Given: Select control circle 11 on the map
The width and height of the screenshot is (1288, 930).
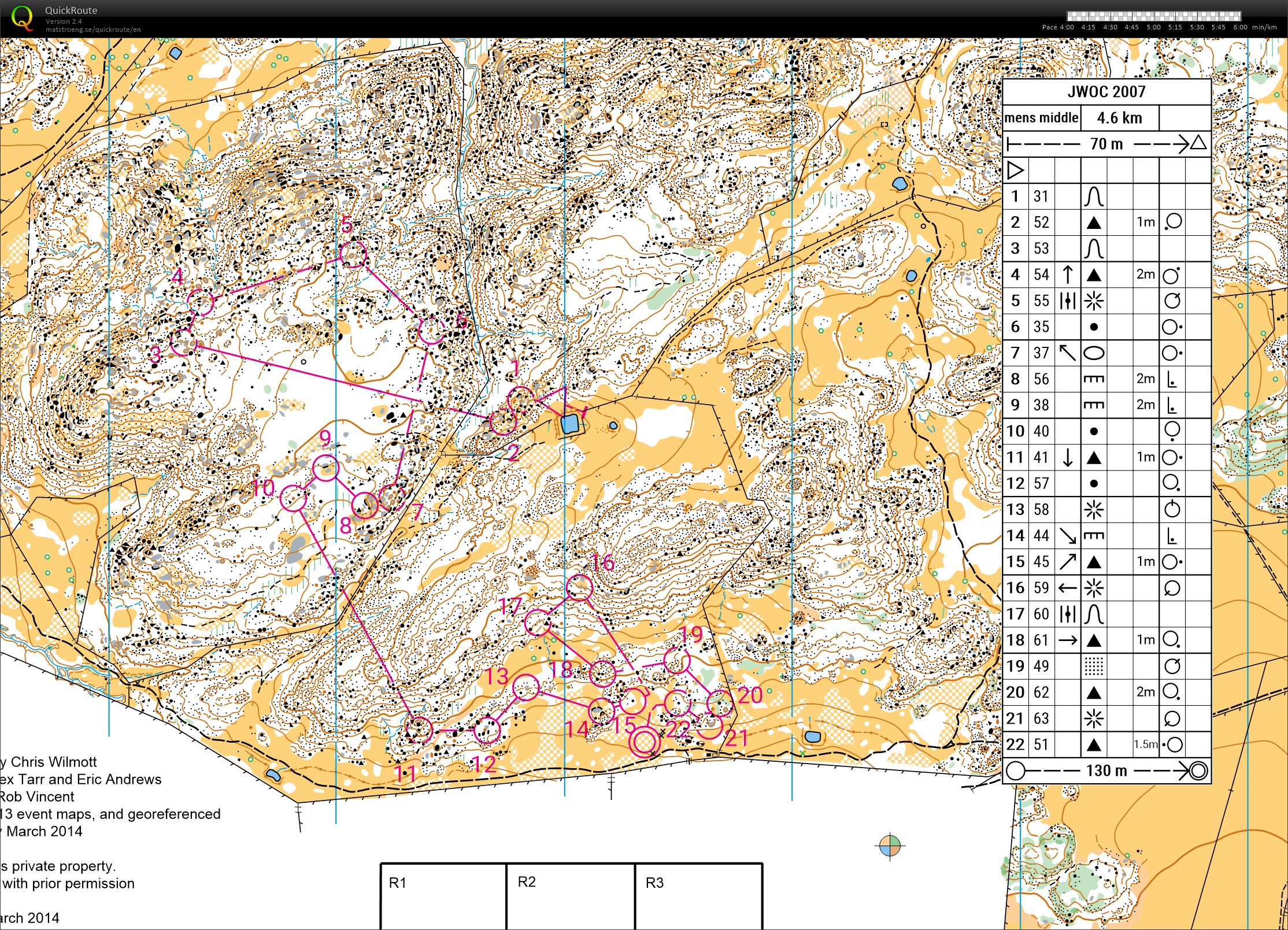Looking at the screenshot, I should point(419,729).
